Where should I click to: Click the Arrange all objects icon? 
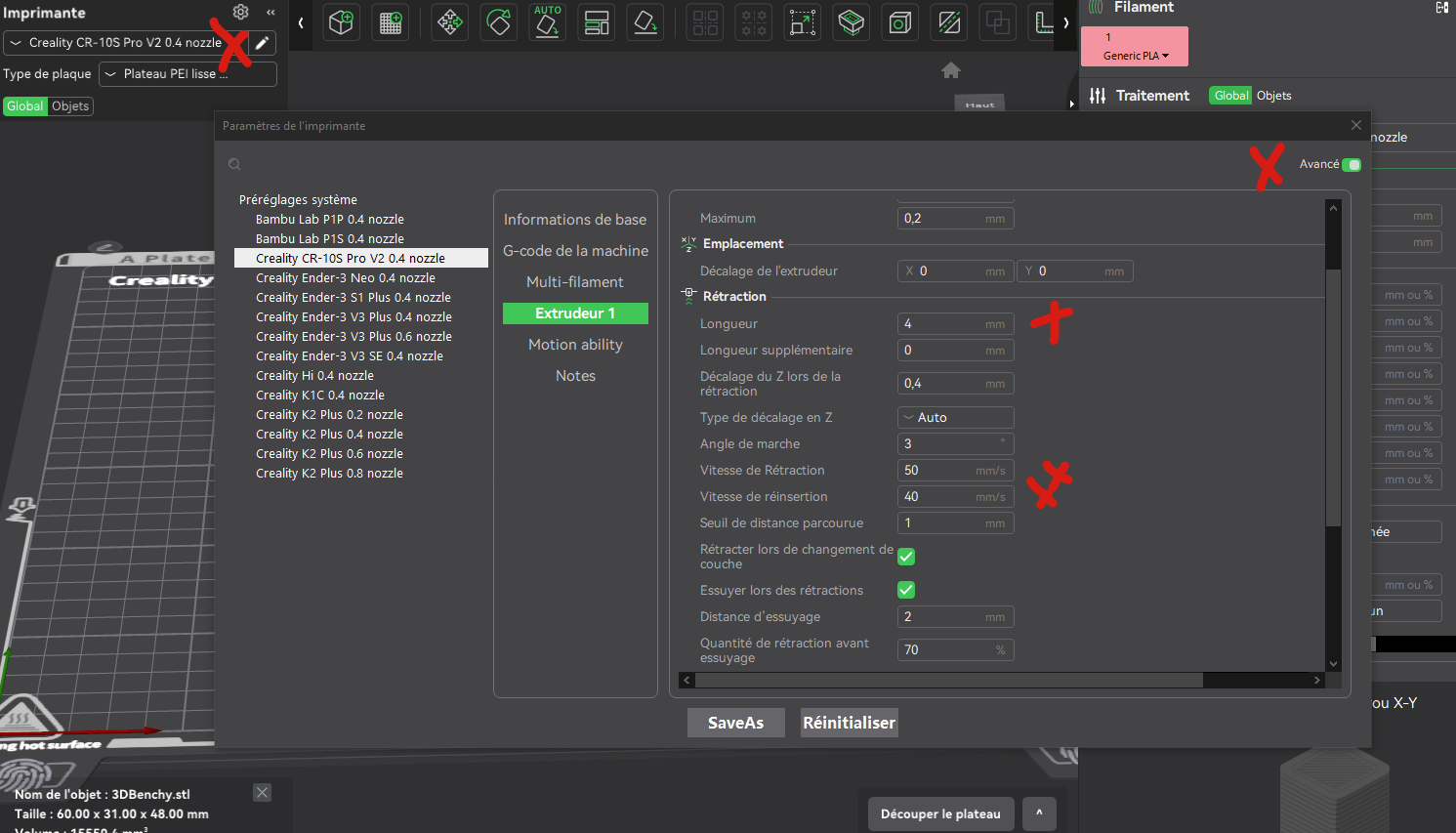(597, 22)
